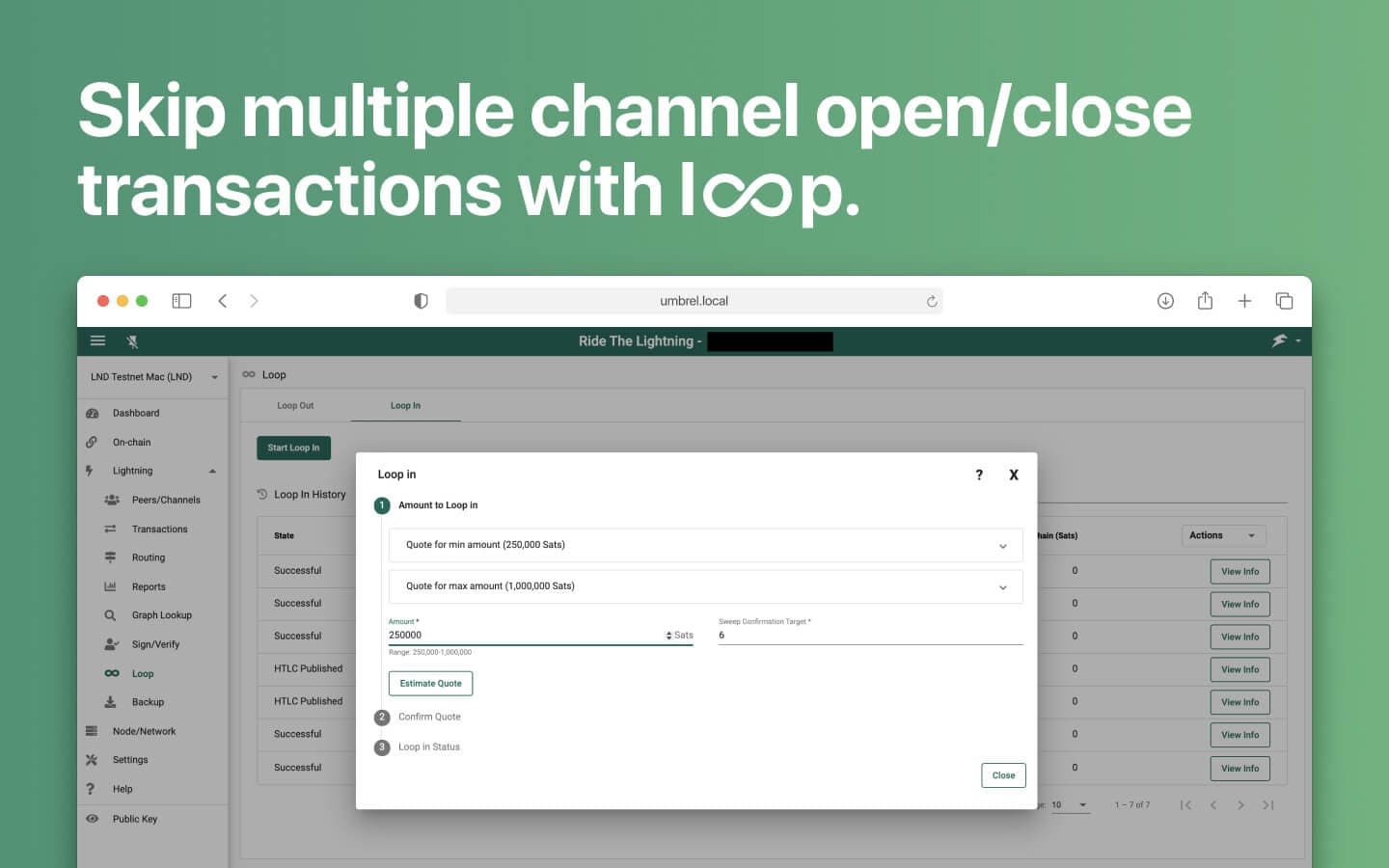Click the Safari sidebar toggle icon
Screen dimensions: 1389x868
(181, 301)
